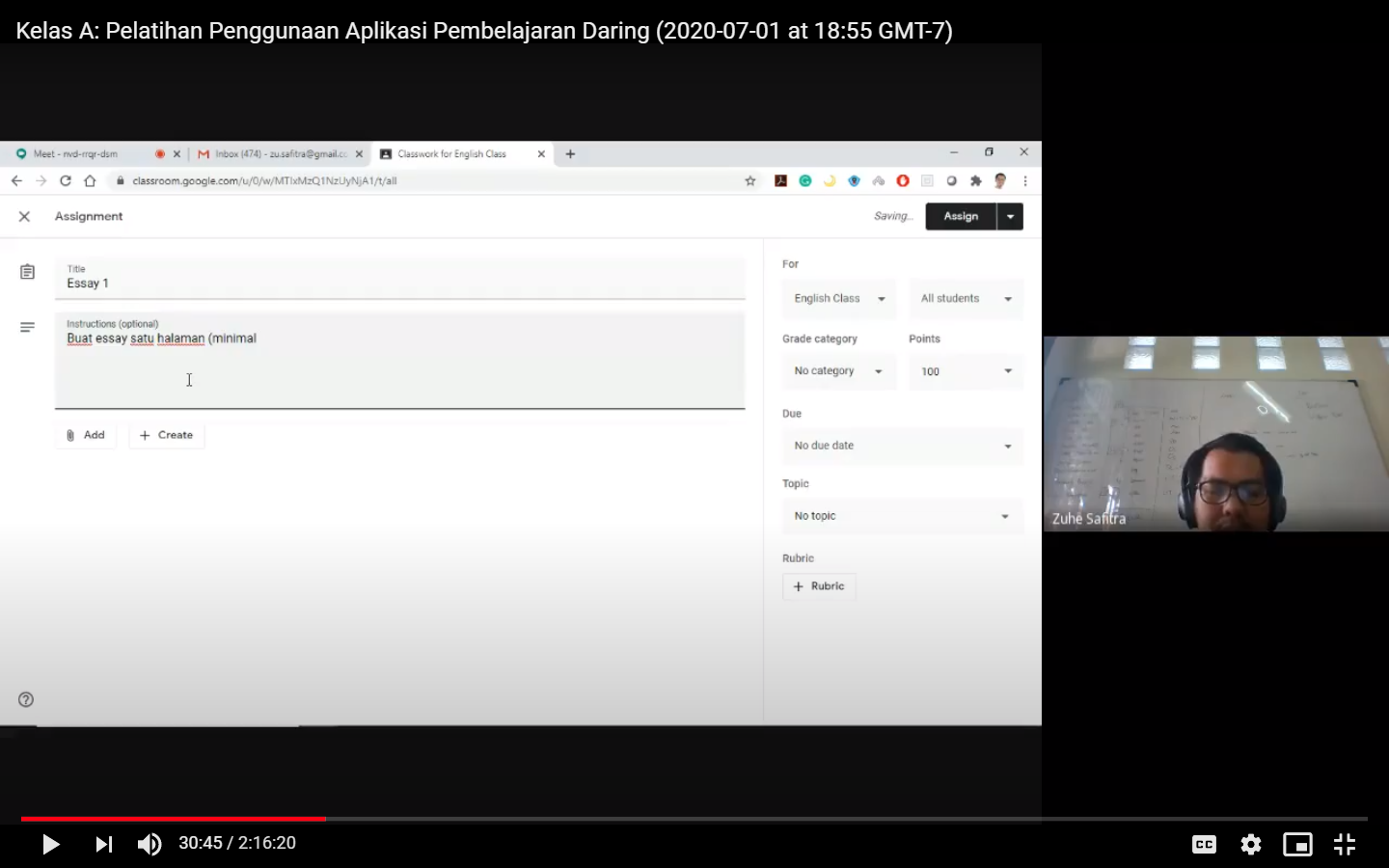The height and width of the screenshot is (868, 1389).
Task: Expand the arrow beside Assign
Action: pos(1010,217)
